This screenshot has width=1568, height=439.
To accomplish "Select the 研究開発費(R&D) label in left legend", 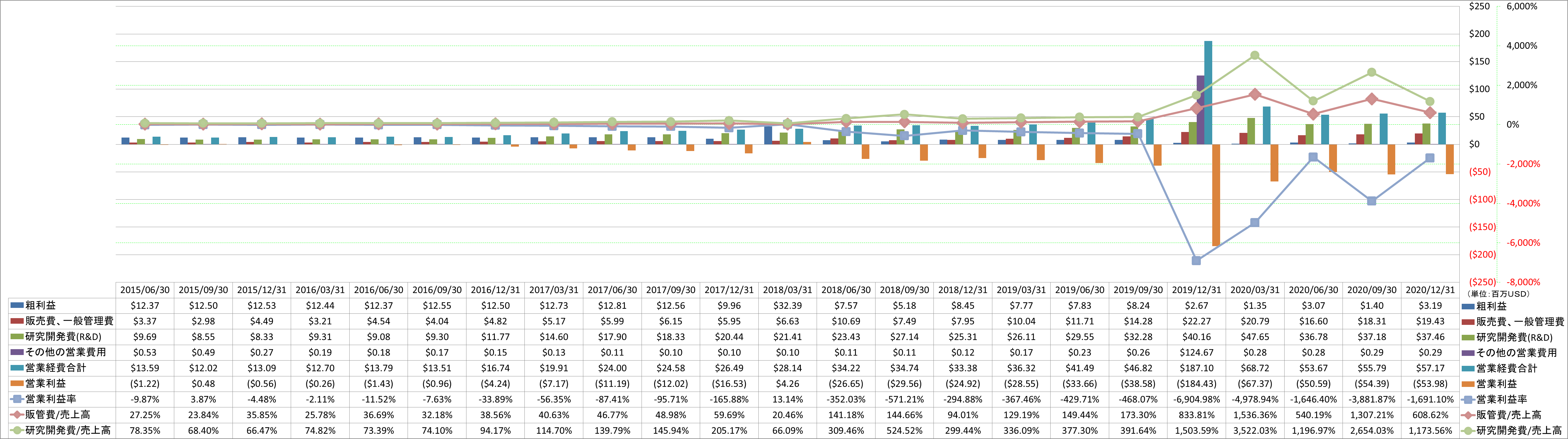I will tap(63, 337).
